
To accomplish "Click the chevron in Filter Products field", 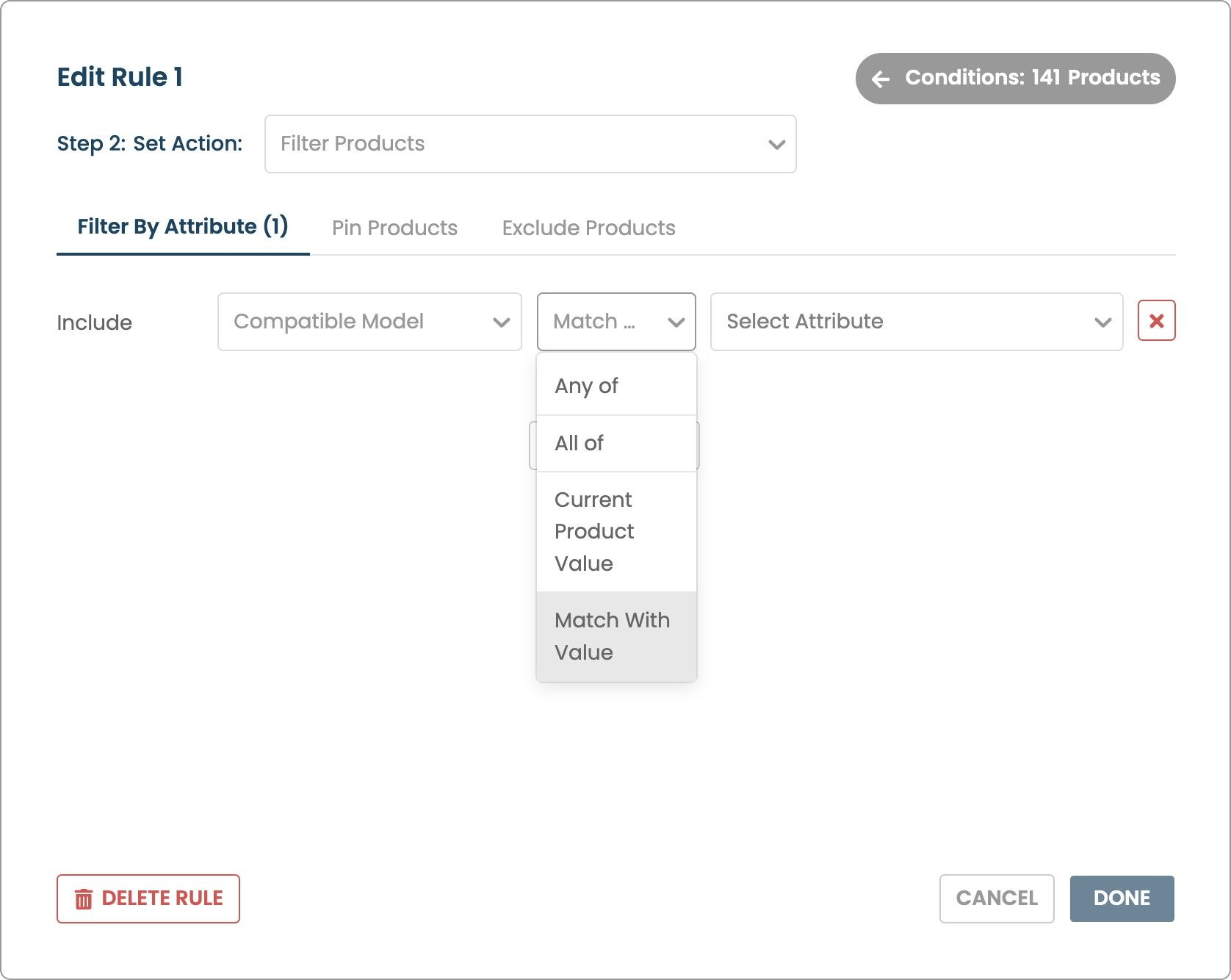I will (776, 144).
